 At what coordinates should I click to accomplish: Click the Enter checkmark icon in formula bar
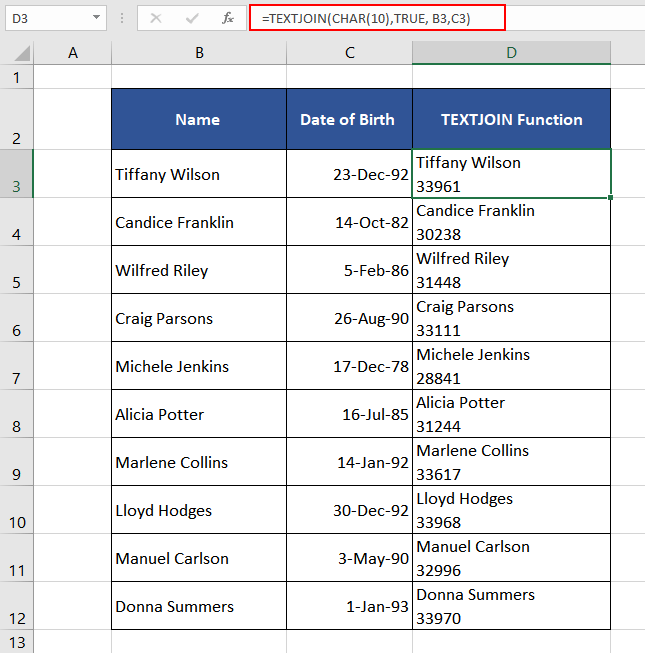coord(191,18)
